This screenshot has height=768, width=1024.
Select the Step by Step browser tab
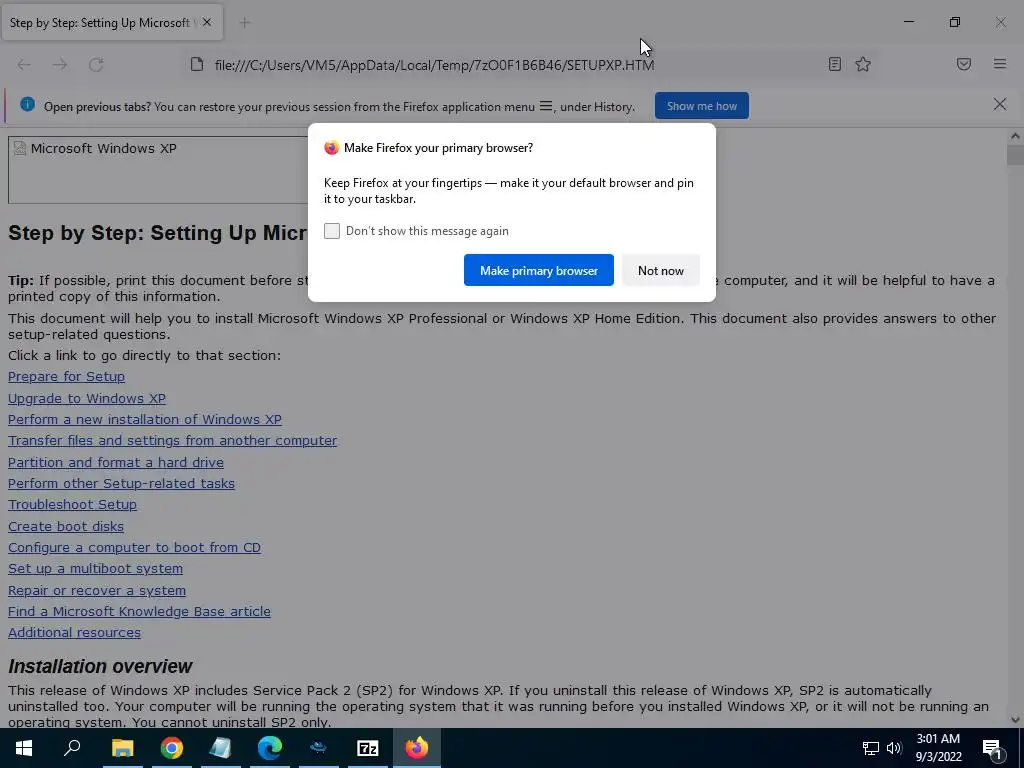point(112,23)
